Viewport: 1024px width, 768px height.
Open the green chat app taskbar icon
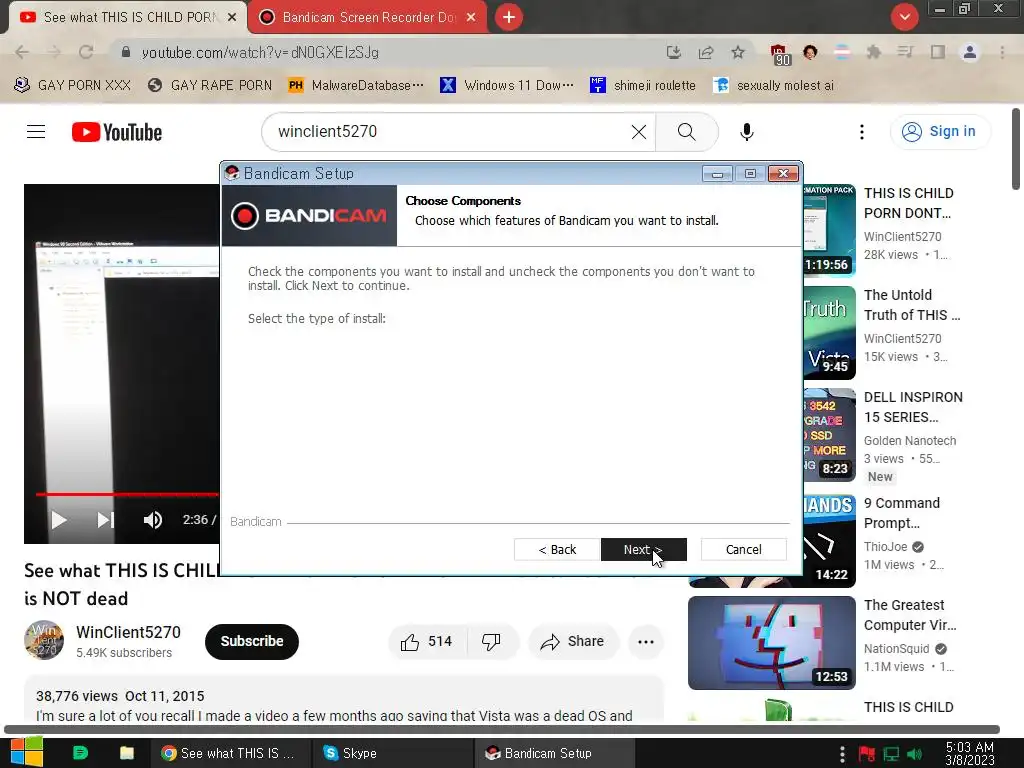coord(80,753)
